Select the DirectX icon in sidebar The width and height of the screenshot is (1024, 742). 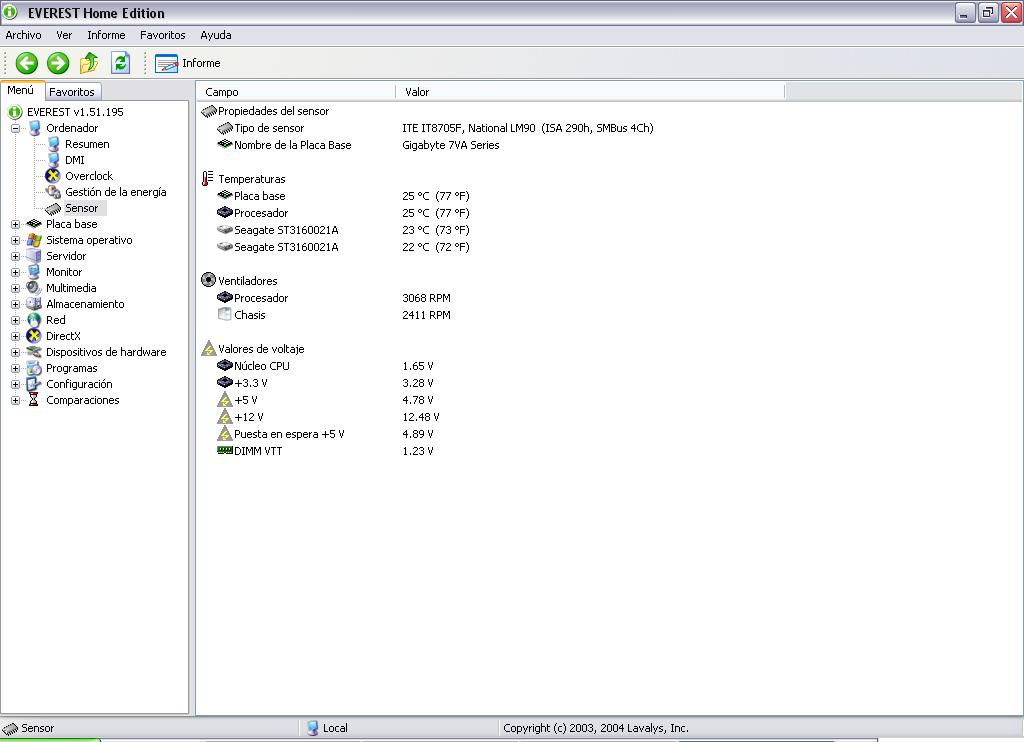[x=34, y=336]
